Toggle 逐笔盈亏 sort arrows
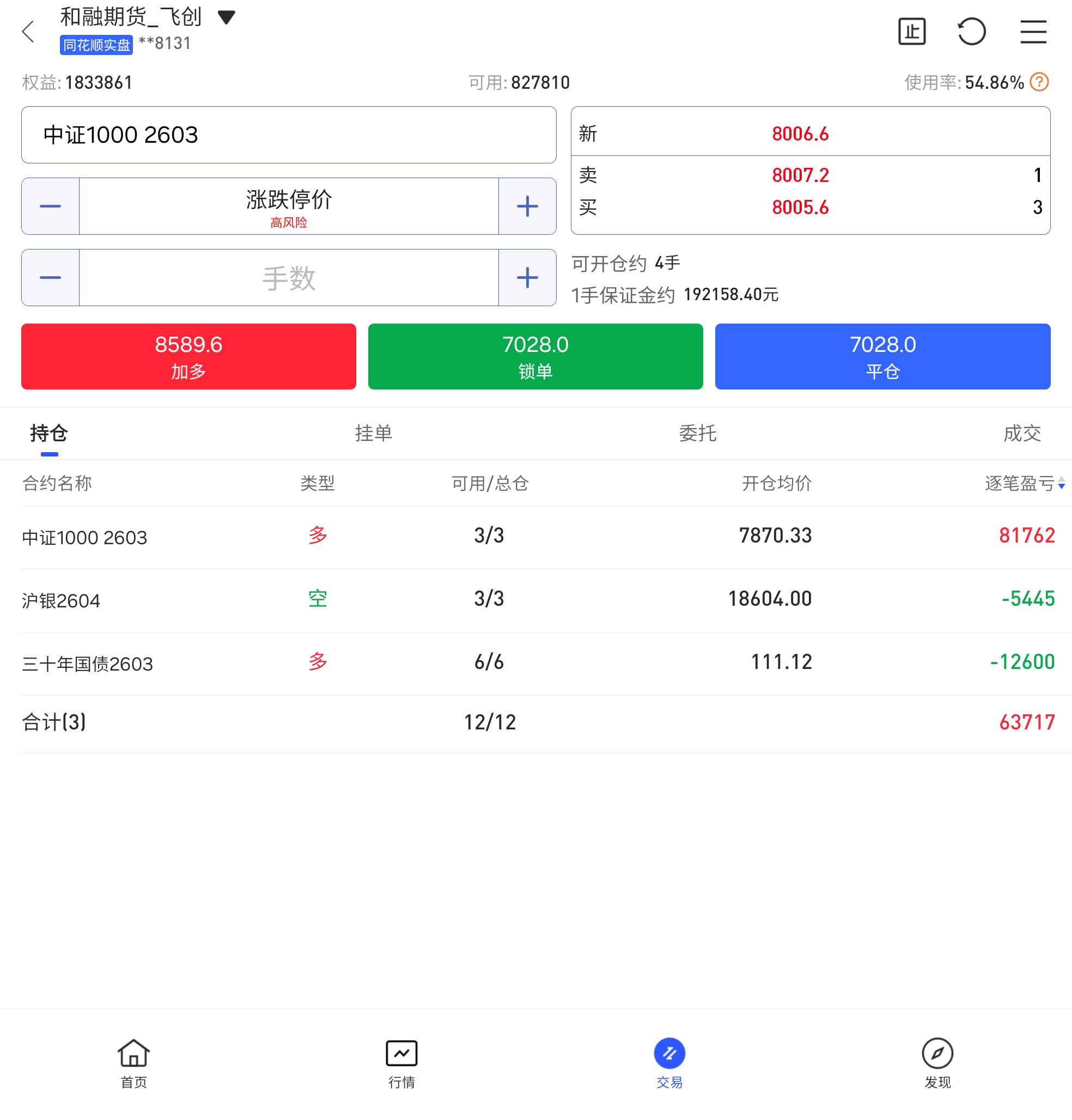The image size is (1072, 1120). point(1061,483)
